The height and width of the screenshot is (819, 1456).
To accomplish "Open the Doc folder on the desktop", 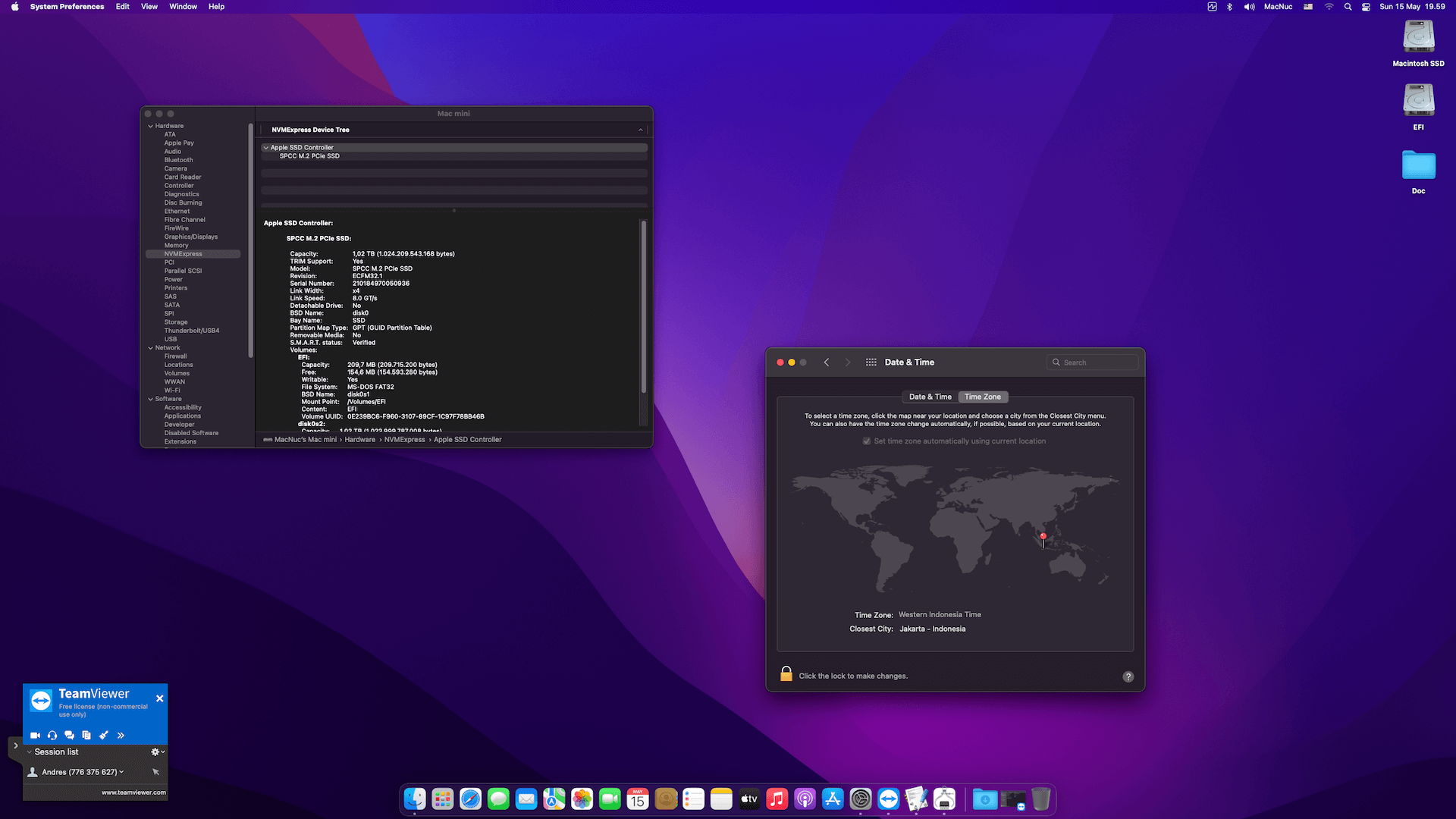I will pos(1418,165).
